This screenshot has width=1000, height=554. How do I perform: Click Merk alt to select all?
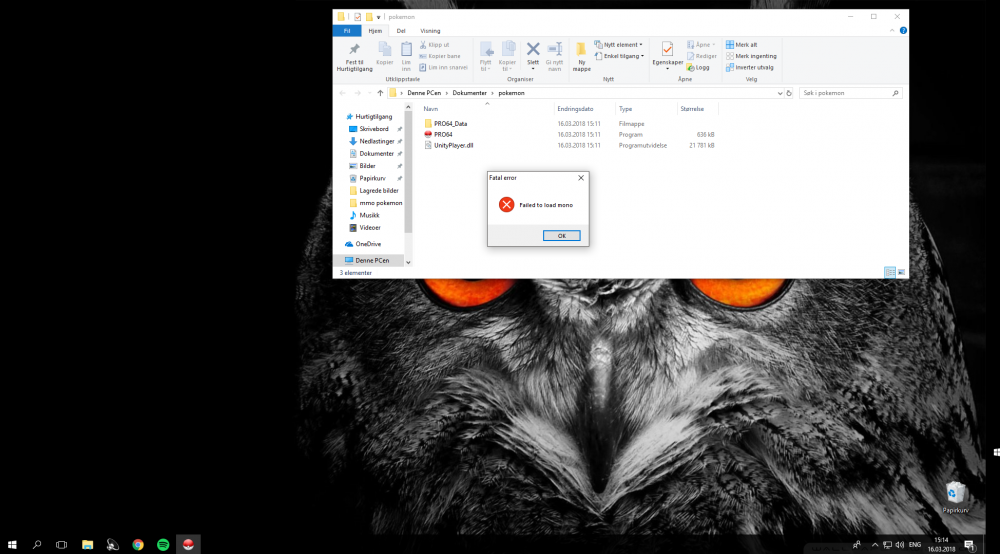click(746, 45)
